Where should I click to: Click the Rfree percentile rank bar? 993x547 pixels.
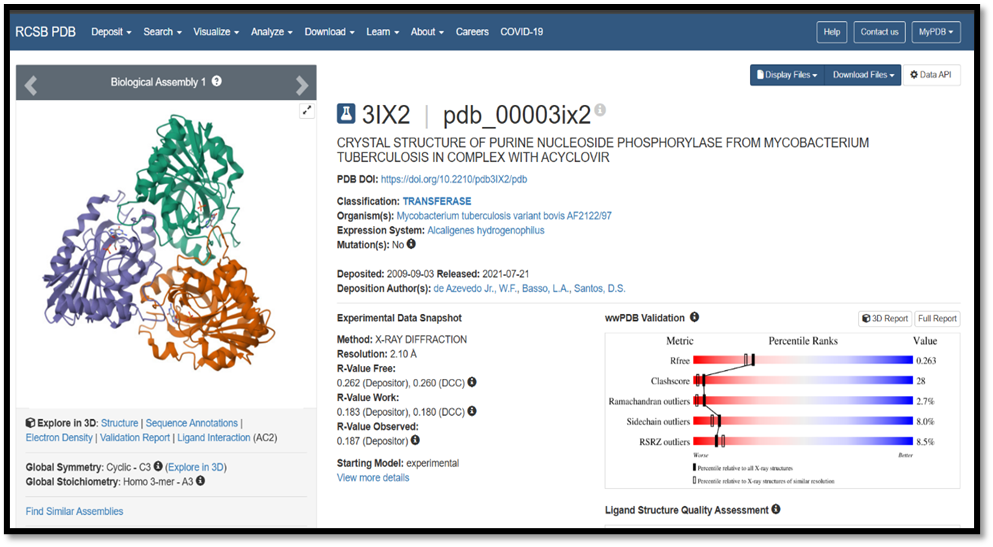point(803,361)
